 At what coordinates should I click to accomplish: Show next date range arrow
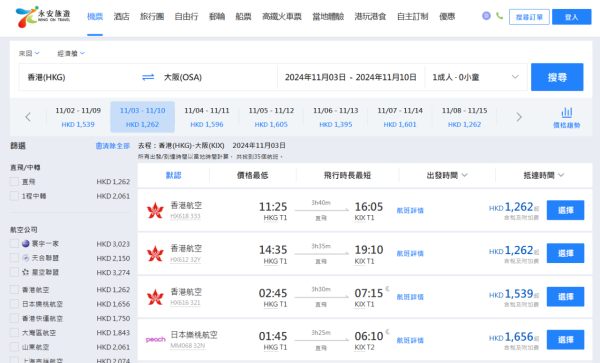[x=519, y=117]
